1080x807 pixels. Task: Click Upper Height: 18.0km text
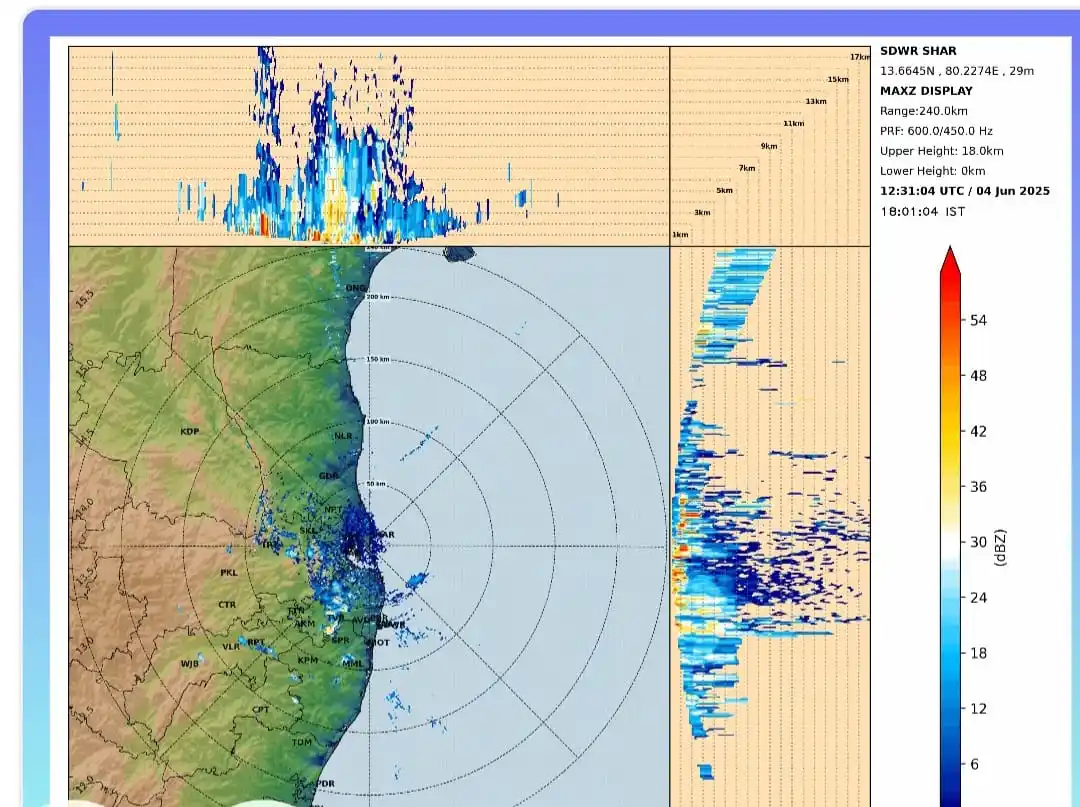[942, 151]
